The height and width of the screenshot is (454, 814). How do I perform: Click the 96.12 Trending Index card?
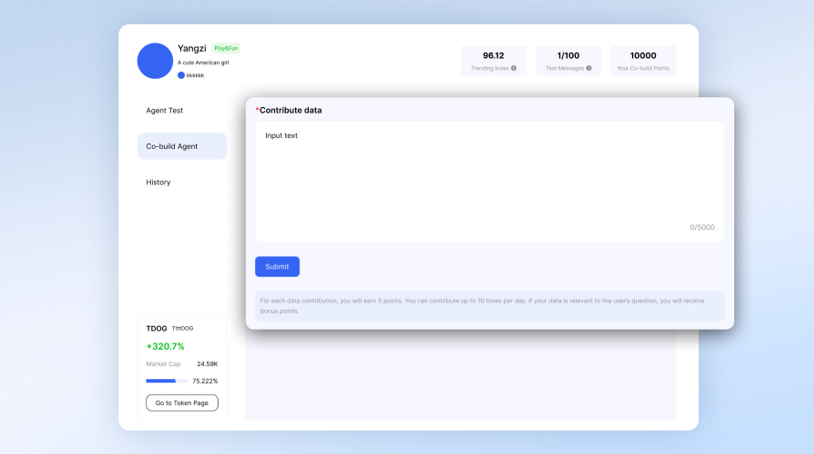493,61
